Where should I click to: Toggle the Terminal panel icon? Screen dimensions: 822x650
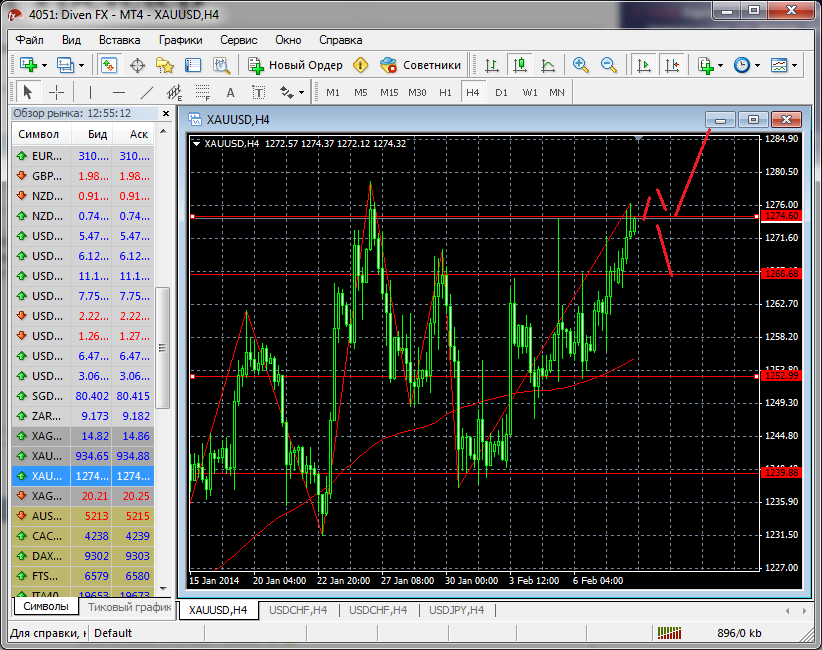[193, 65]
